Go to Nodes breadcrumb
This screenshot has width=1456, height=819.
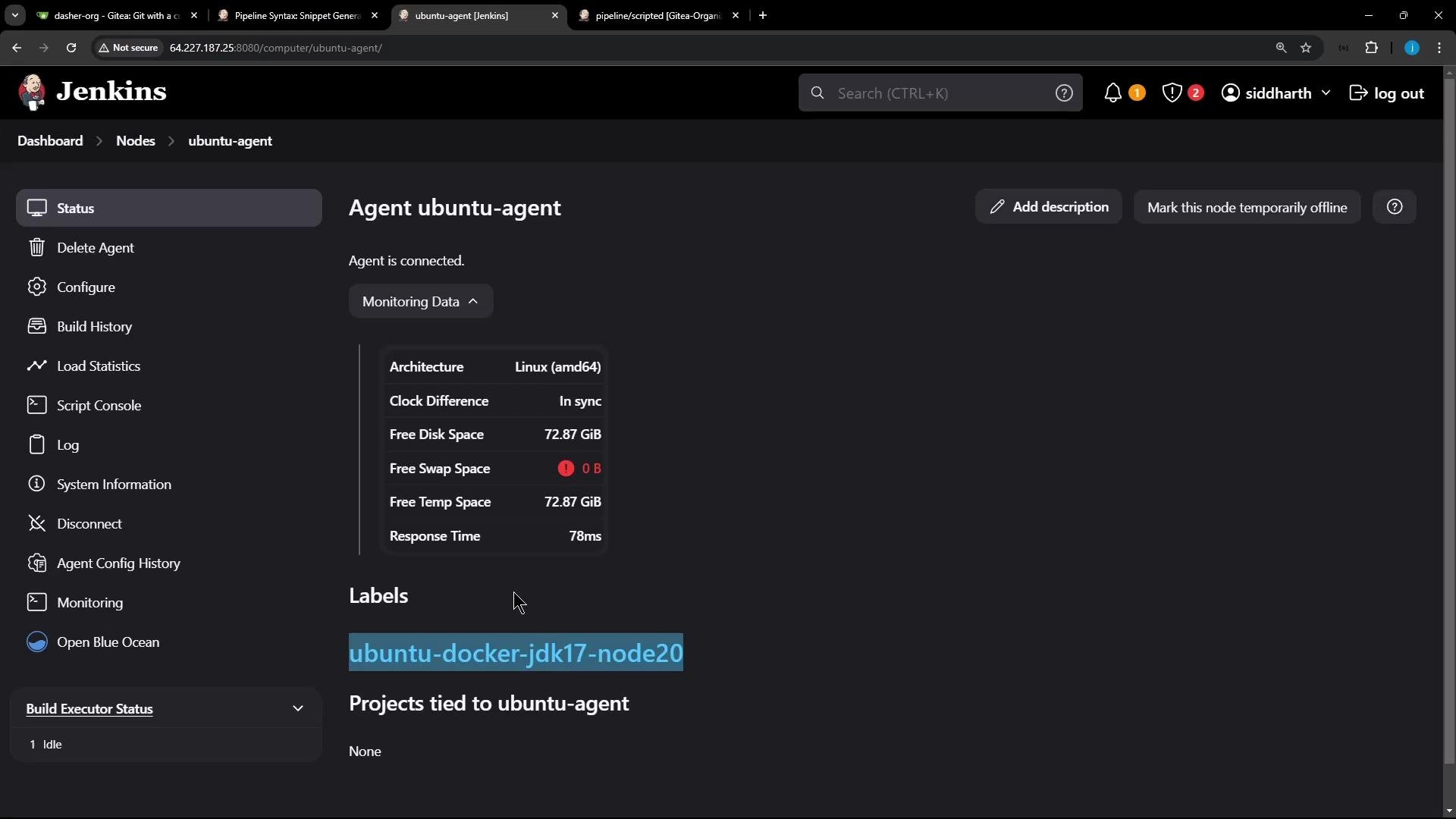(136, 141)
